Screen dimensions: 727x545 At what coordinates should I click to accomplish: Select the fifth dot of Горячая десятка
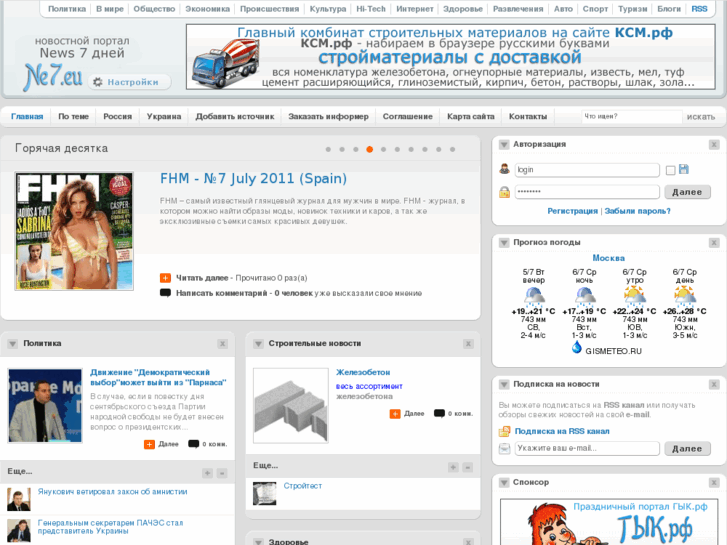pyautogui.click(x=383, y=149)
